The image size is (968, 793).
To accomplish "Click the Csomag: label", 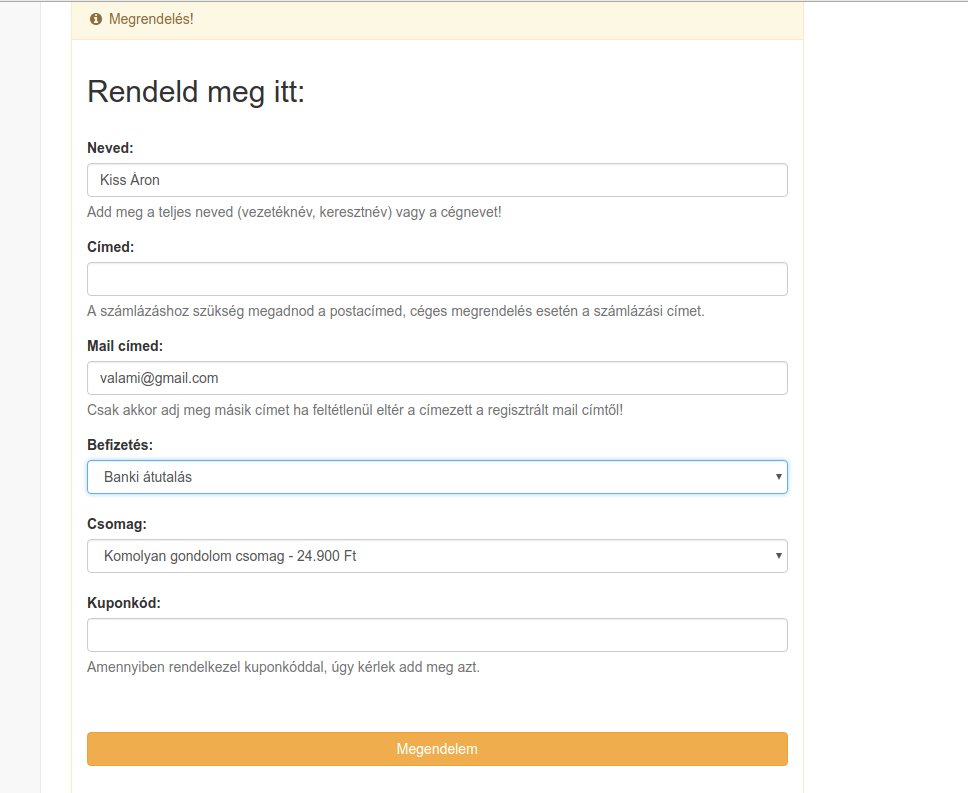I will (117, 524).
